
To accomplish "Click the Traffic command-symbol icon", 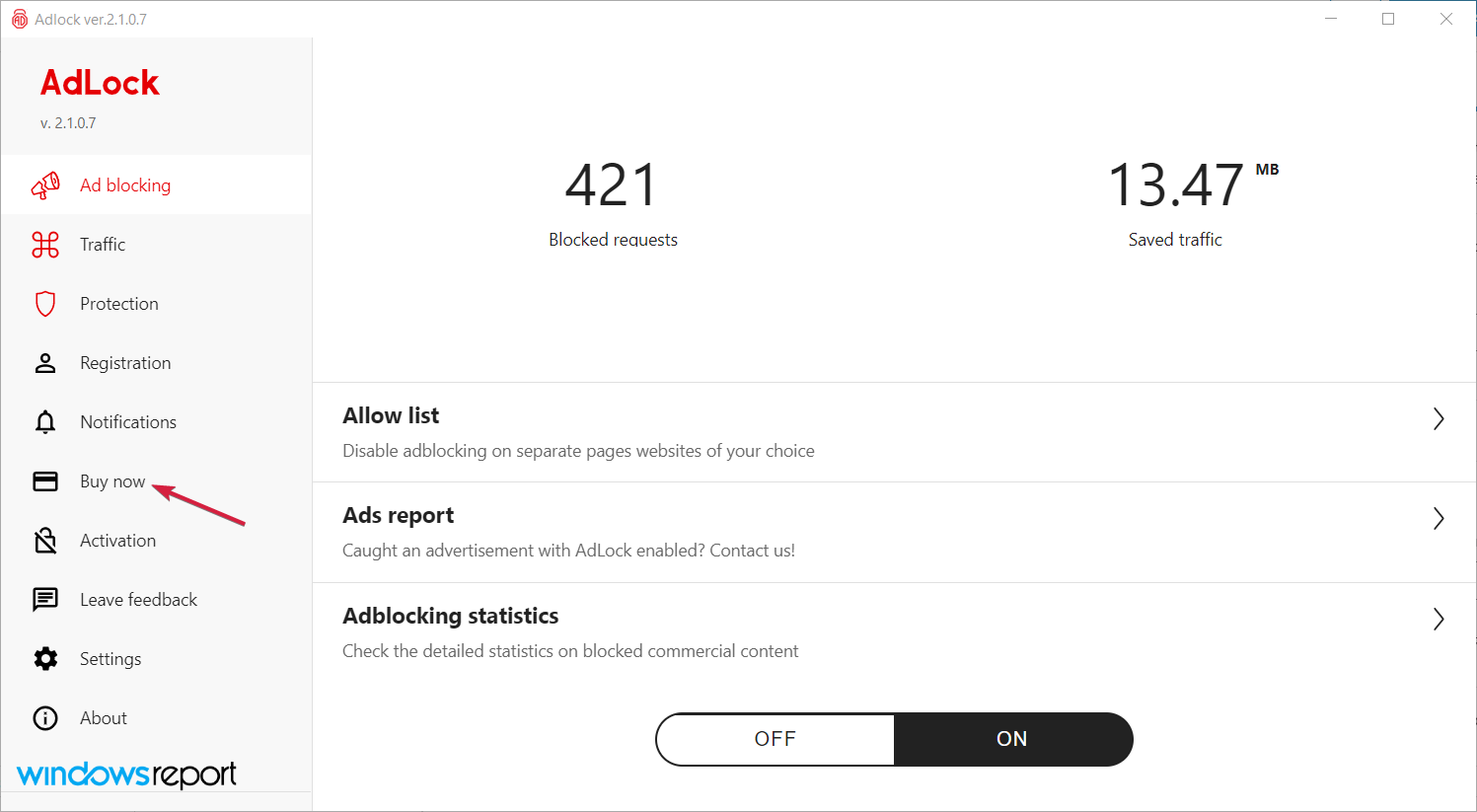I will coord(45,245).
